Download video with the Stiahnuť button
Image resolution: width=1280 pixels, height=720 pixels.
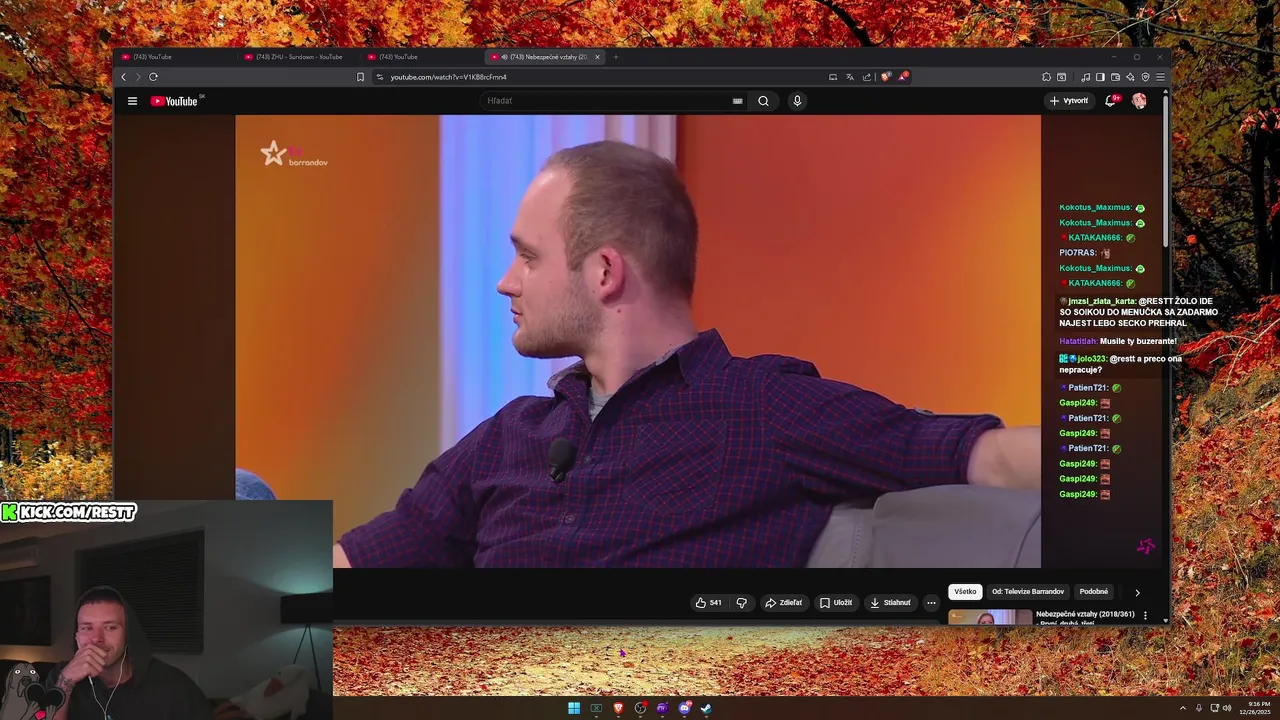[890, 603]
